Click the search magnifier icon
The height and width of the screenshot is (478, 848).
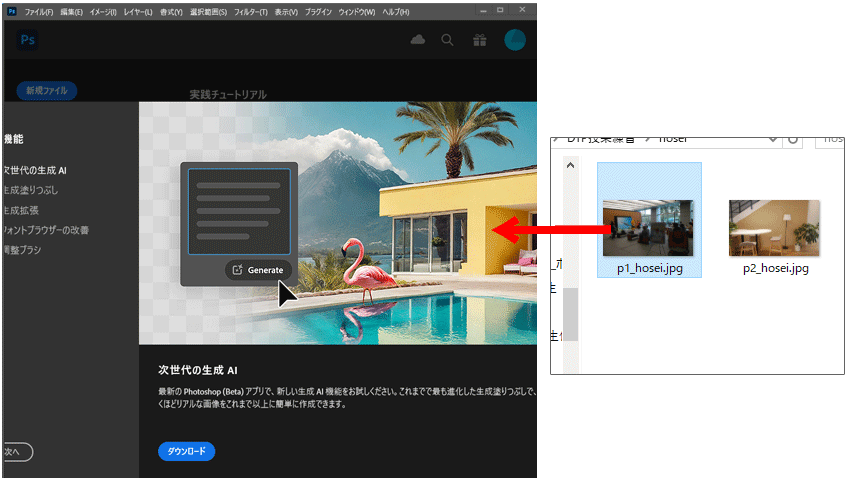pos(448,40)
